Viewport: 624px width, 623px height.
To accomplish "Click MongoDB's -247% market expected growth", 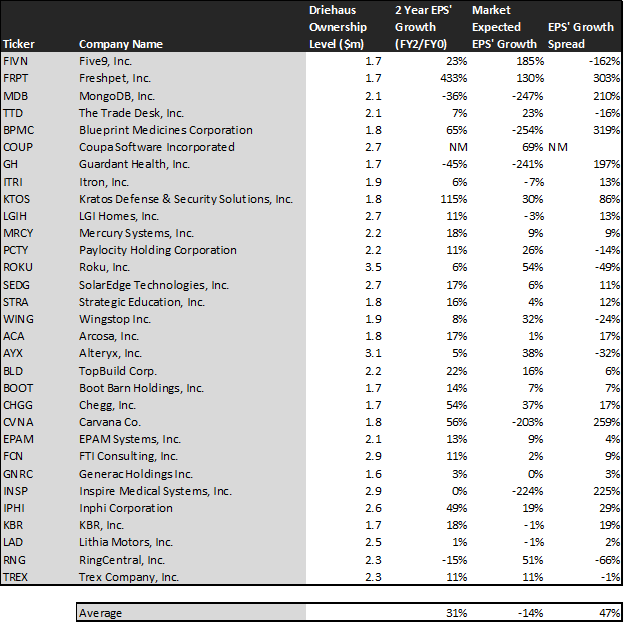I will 527,96.
